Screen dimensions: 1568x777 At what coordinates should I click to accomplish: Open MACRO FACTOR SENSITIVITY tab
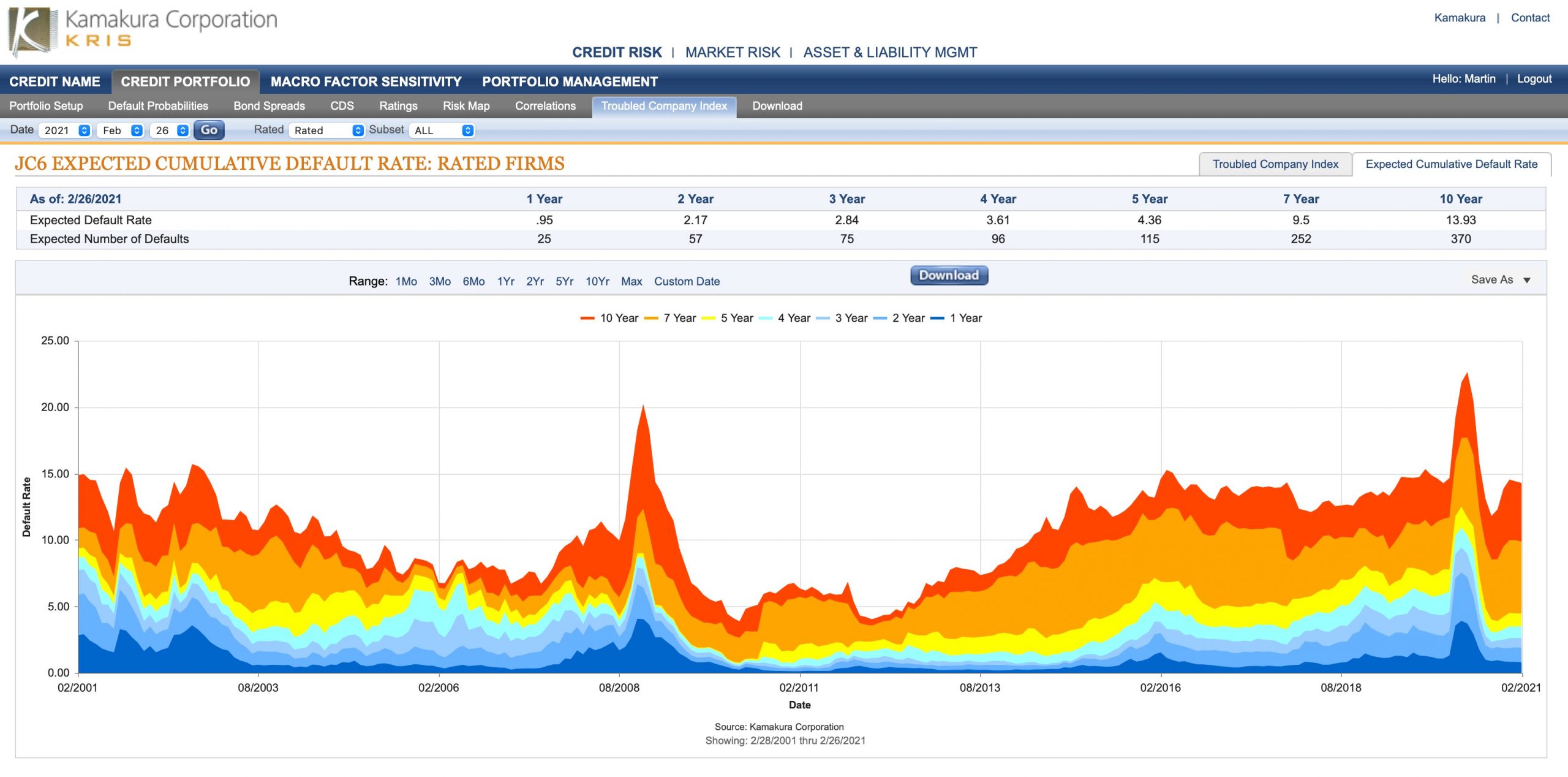(366, 81)
